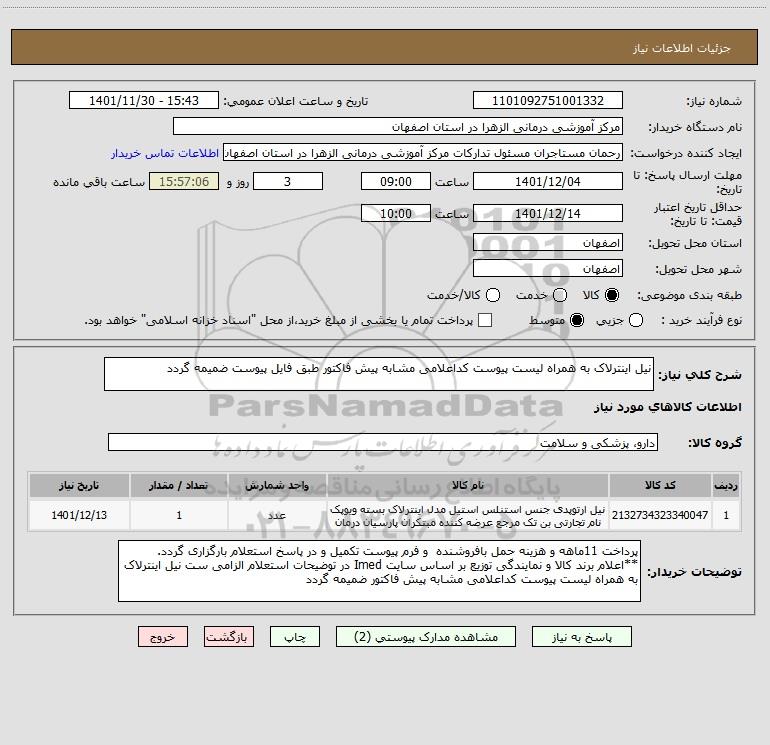Click the need number field 1101092751001332
770x745 pixels.
(x=548, y=101)
